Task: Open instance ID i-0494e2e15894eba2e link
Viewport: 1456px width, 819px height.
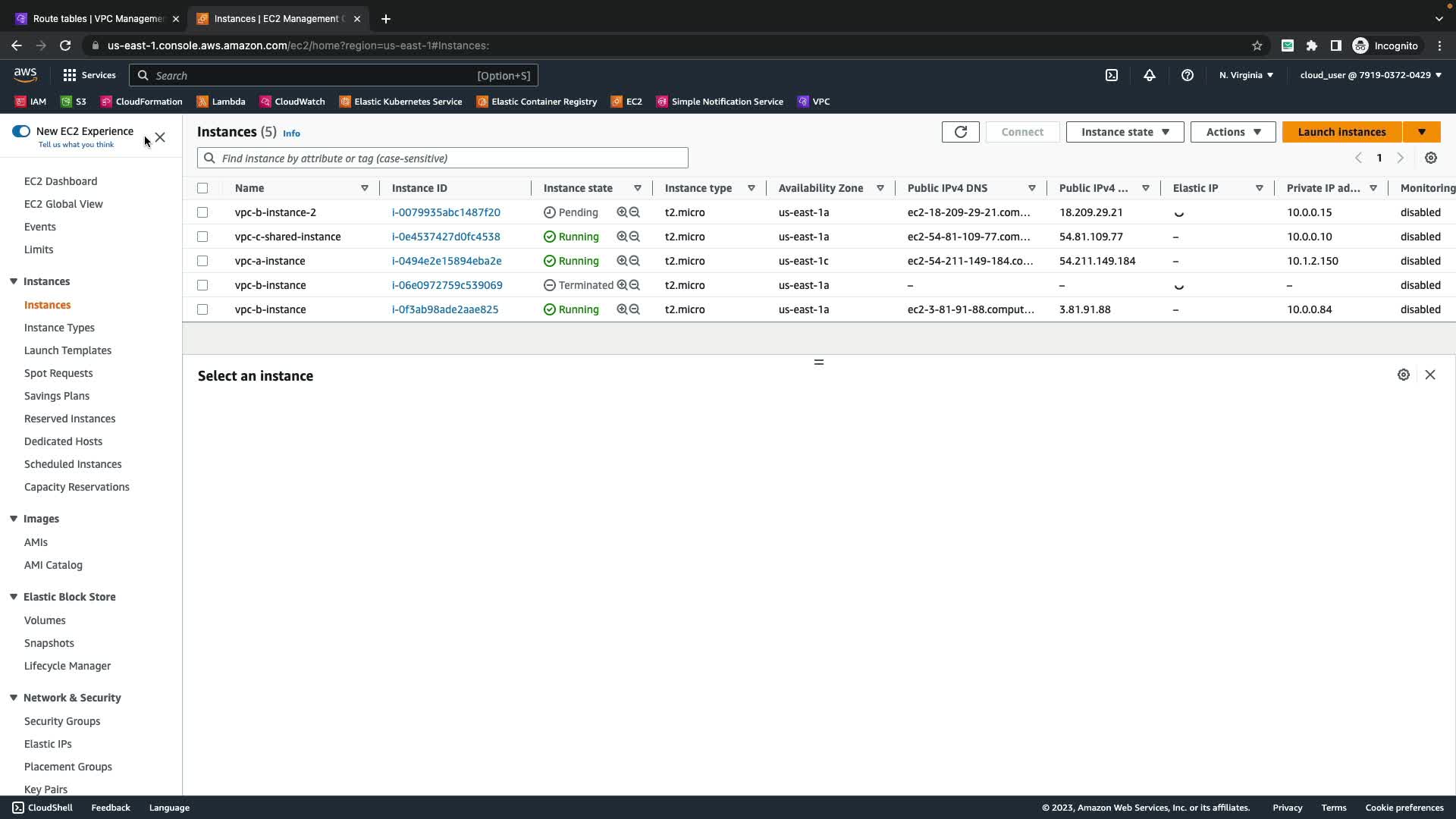Action: 447,261
